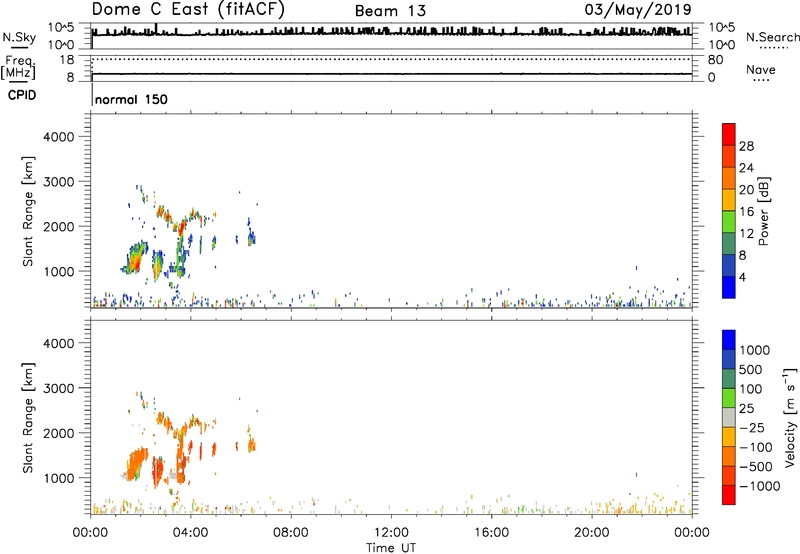Click the '16:00' time axis label

491,533
